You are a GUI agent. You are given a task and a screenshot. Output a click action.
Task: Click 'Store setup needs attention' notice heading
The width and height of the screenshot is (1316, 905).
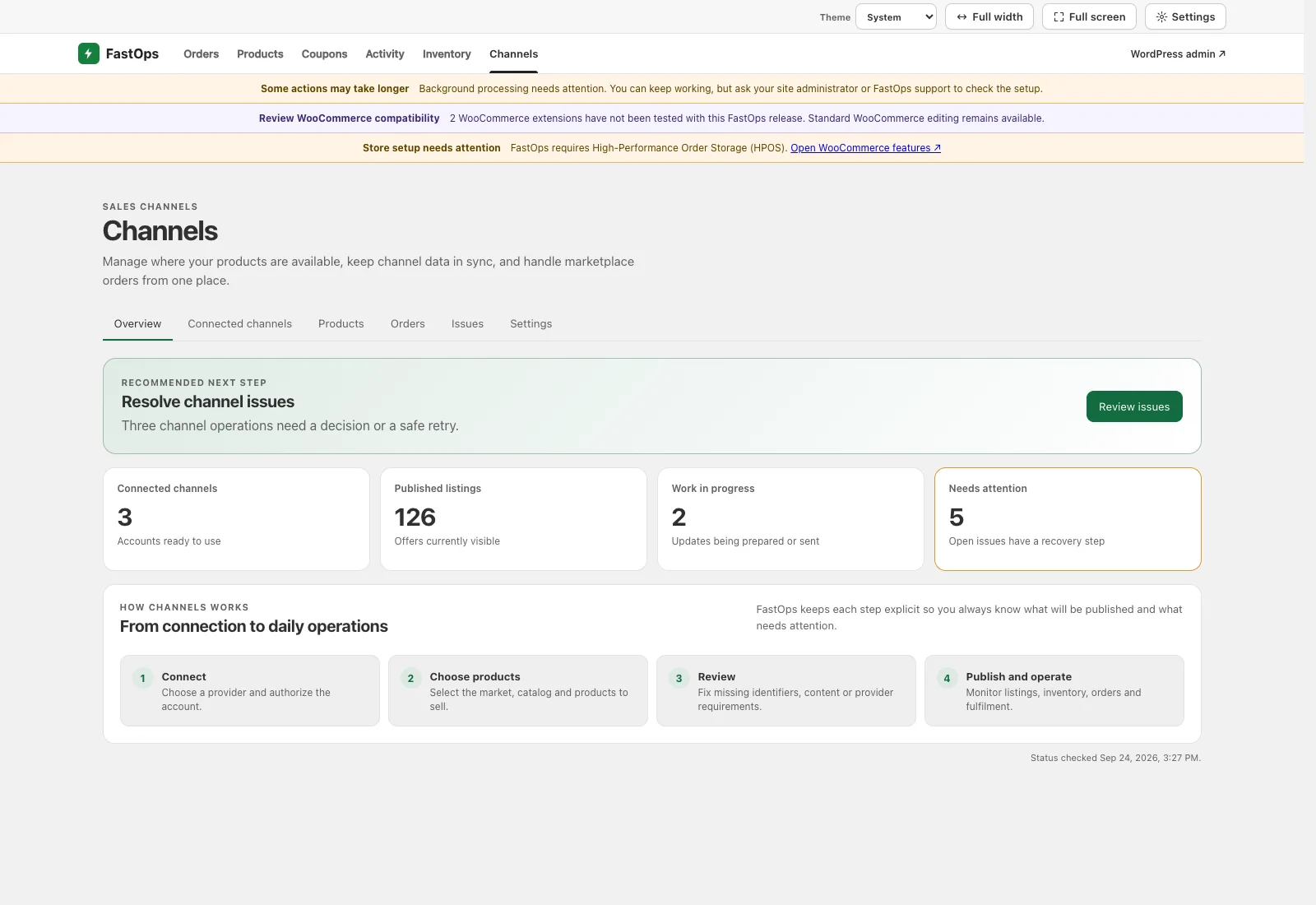(431, 148)
